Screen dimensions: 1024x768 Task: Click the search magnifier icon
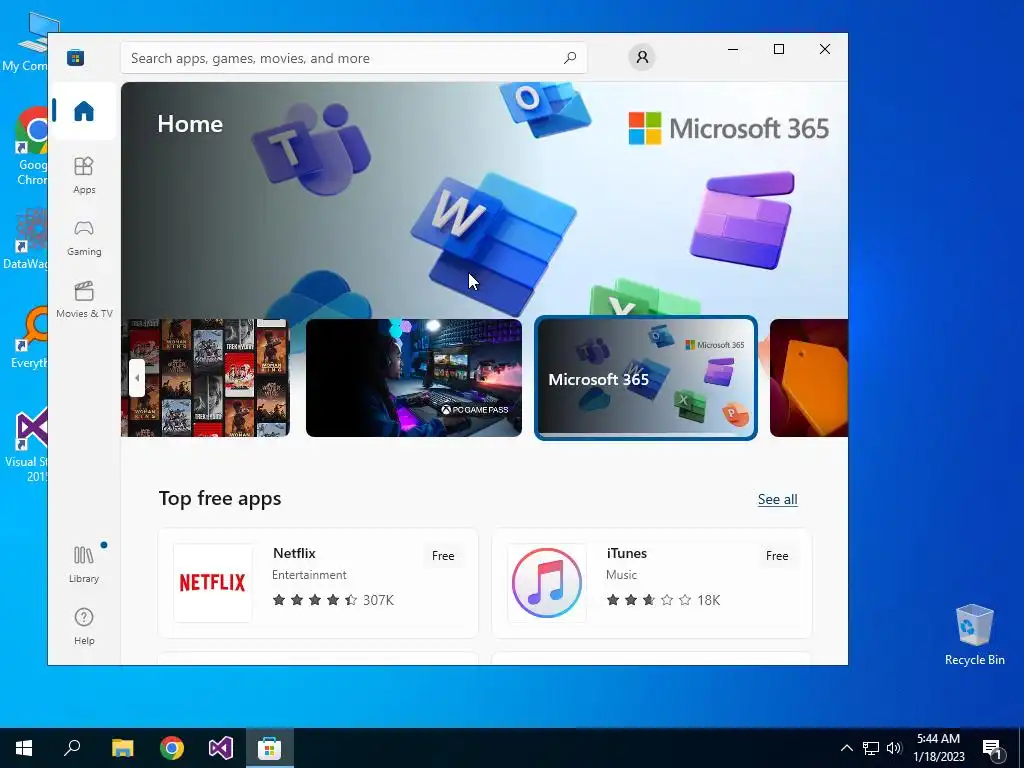(x=569, y=58)
